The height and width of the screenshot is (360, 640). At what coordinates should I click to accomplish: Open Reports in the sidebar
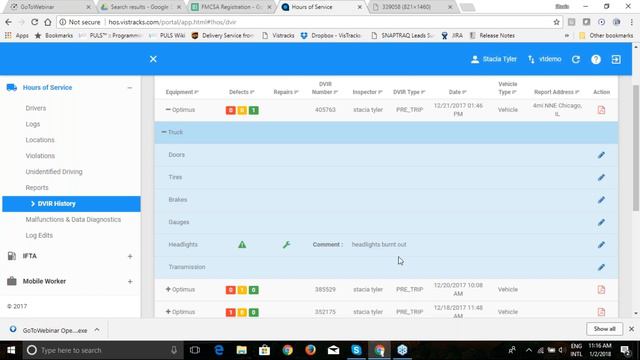click(x=37, y=188)
